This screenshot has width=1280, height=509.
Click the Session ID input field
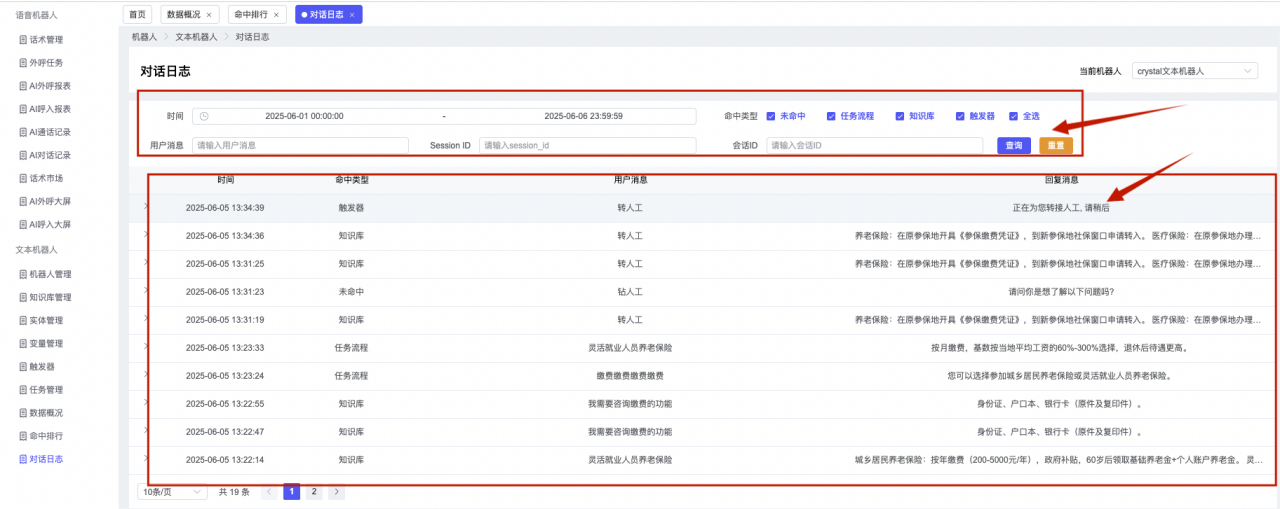point(587,145)
